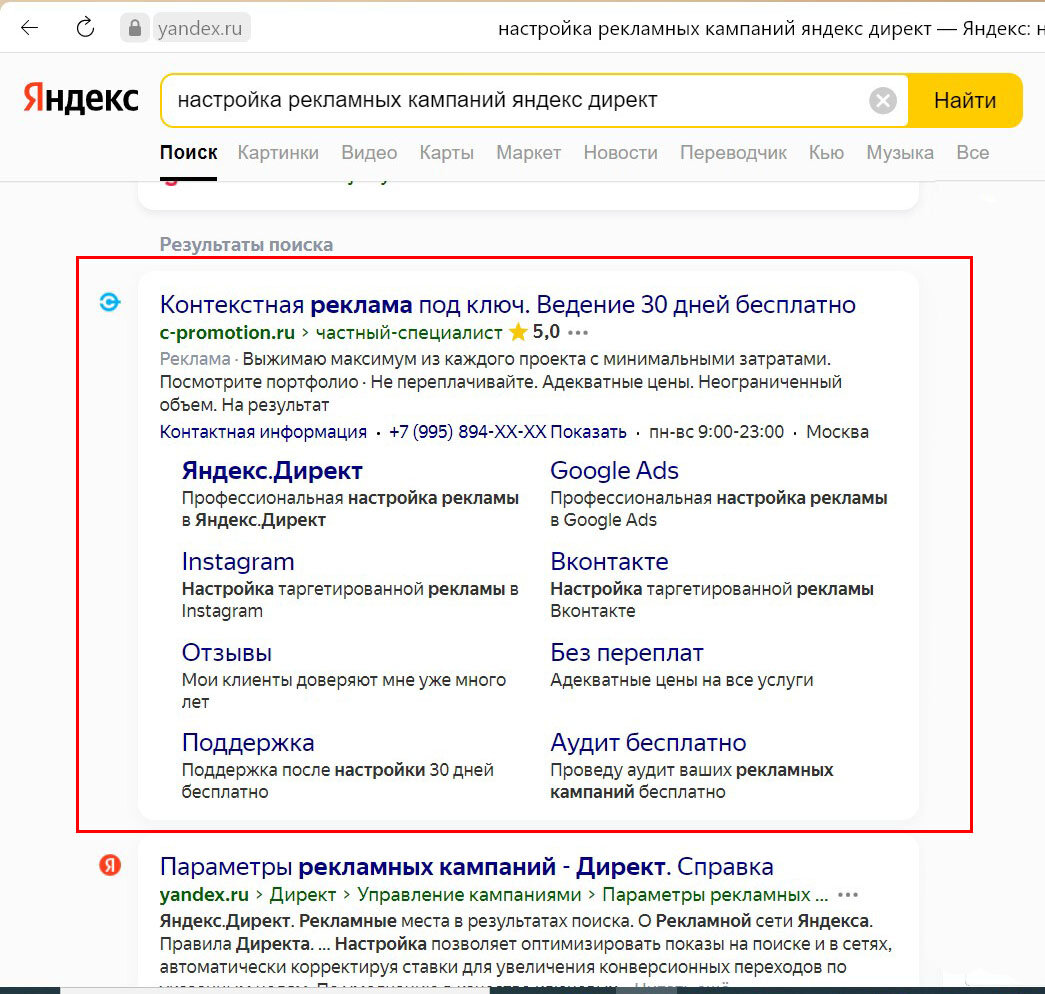
Task: Click the Результаты поиска heading
Action: [247, 245]
